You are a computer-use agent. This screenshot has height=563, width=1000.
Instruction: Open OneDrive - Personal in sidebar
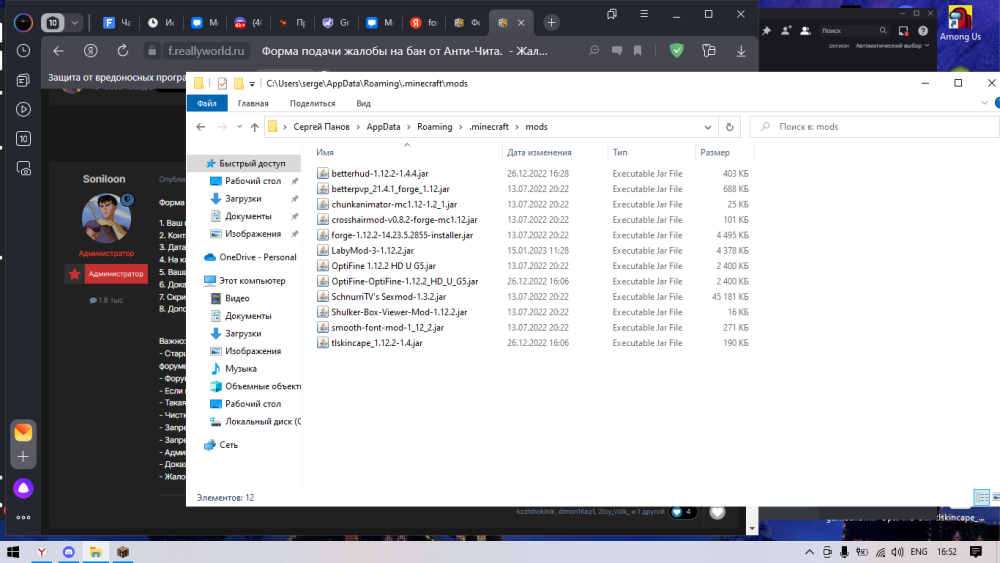tap(258, 257)
